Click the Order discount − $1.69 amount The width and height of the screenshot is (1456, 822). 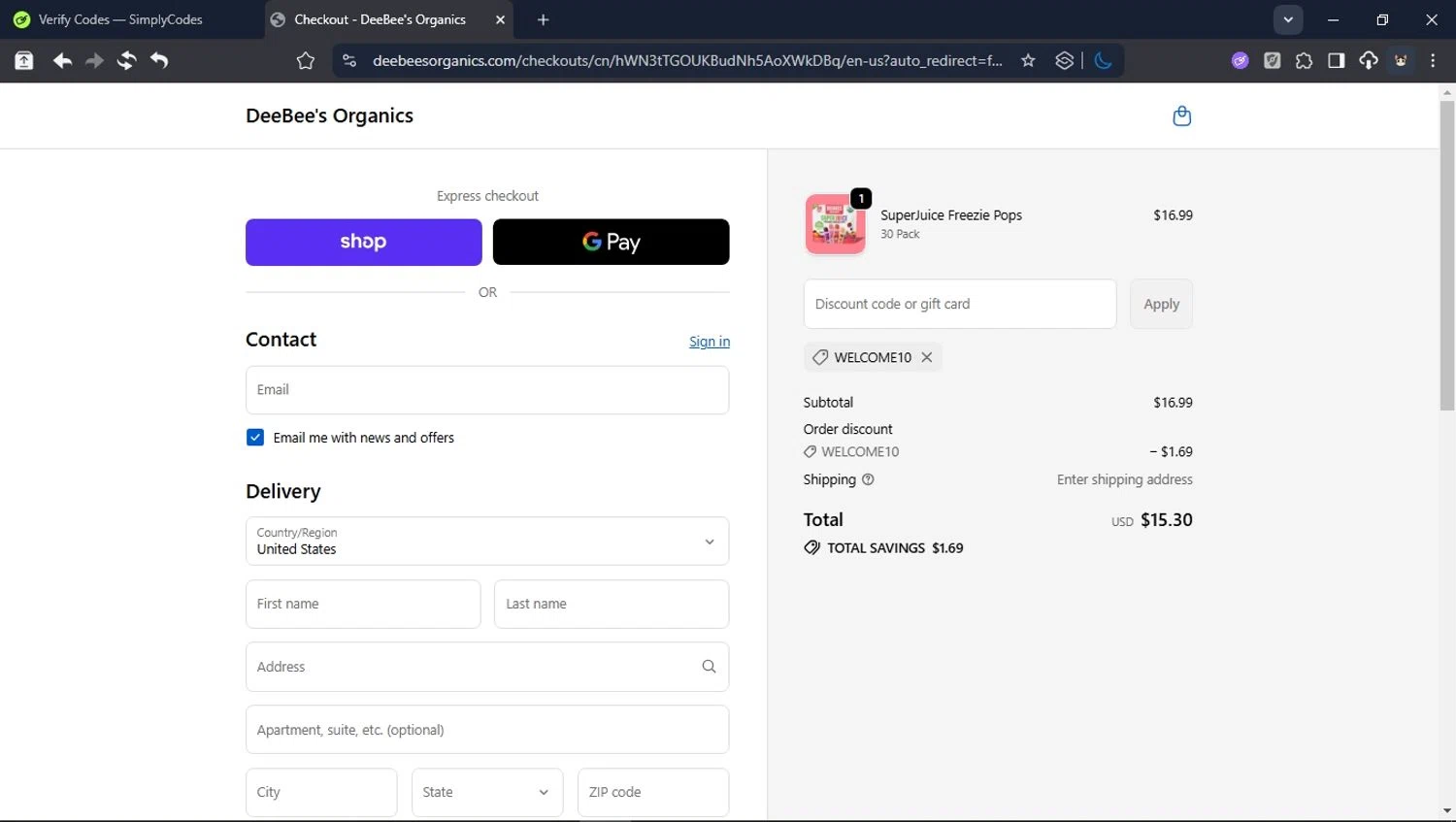1171,452
